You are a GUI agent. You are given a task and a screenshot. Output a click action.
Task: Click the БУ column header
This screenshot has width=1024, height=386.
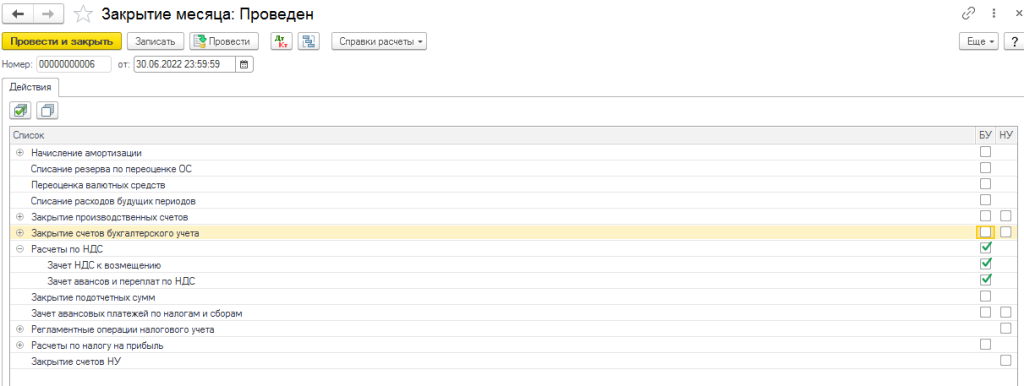[985, 136]
